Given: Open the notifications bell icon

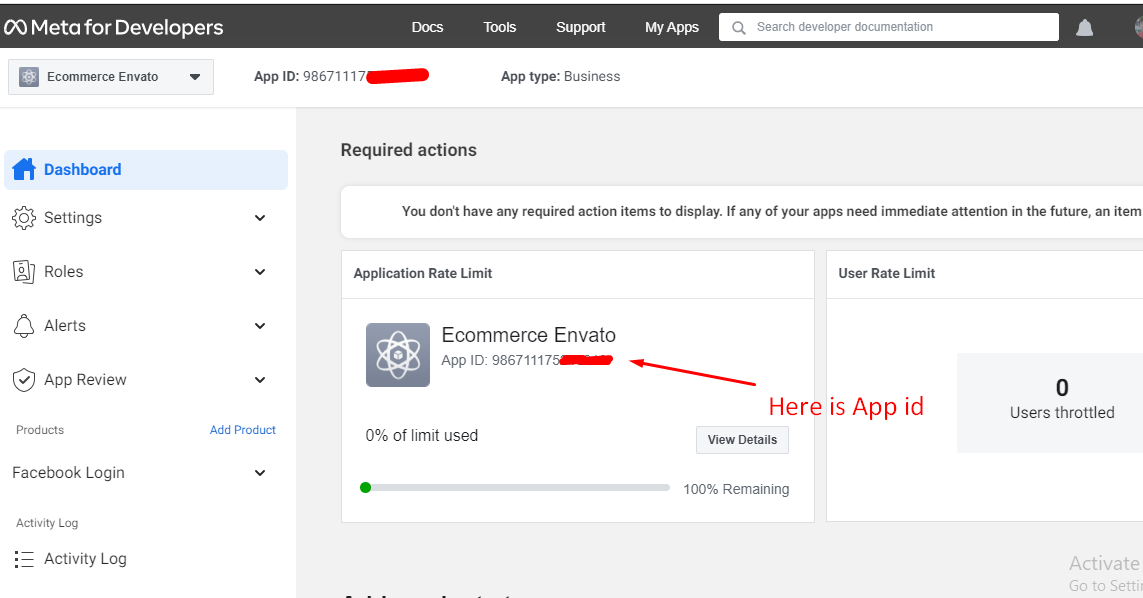Looking at the screenshot, I should pyautogui.click(x=1084, y=28).
